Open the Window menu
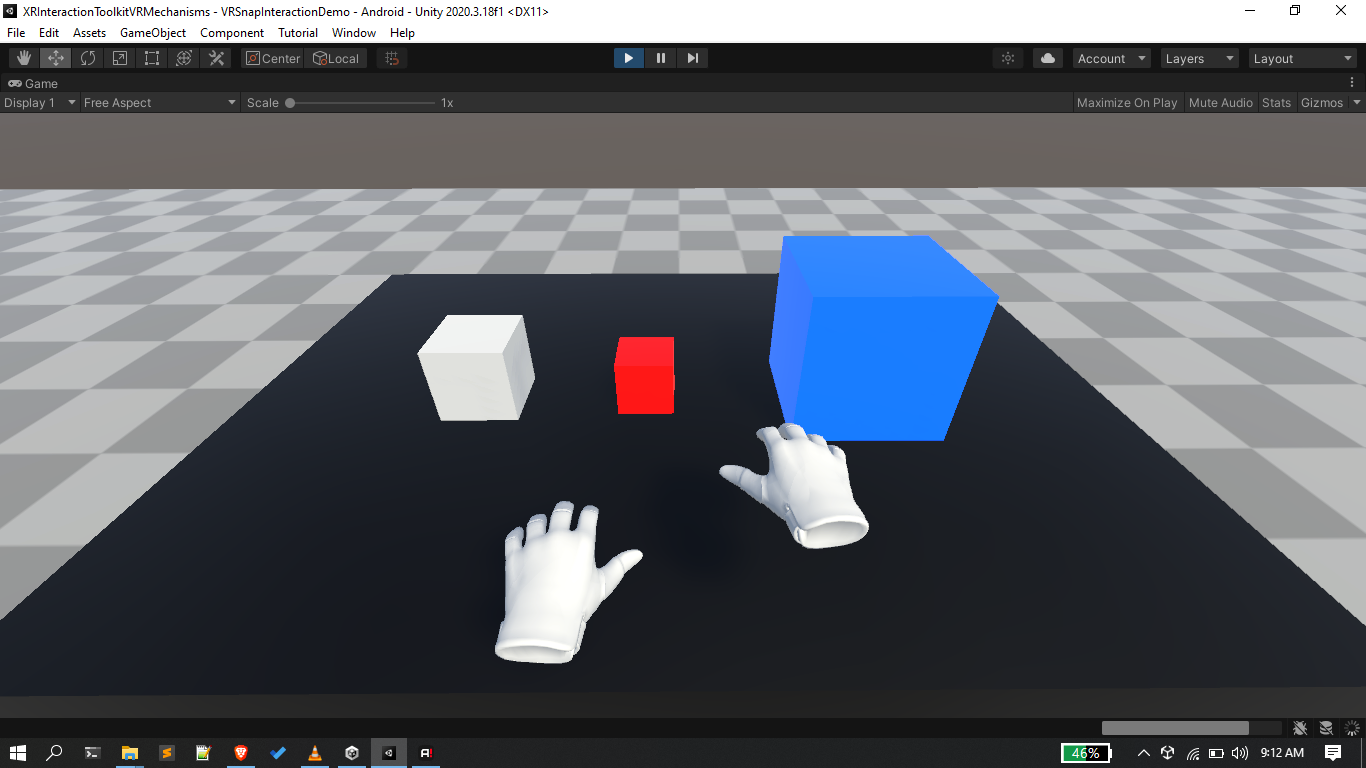 point(354,33)
